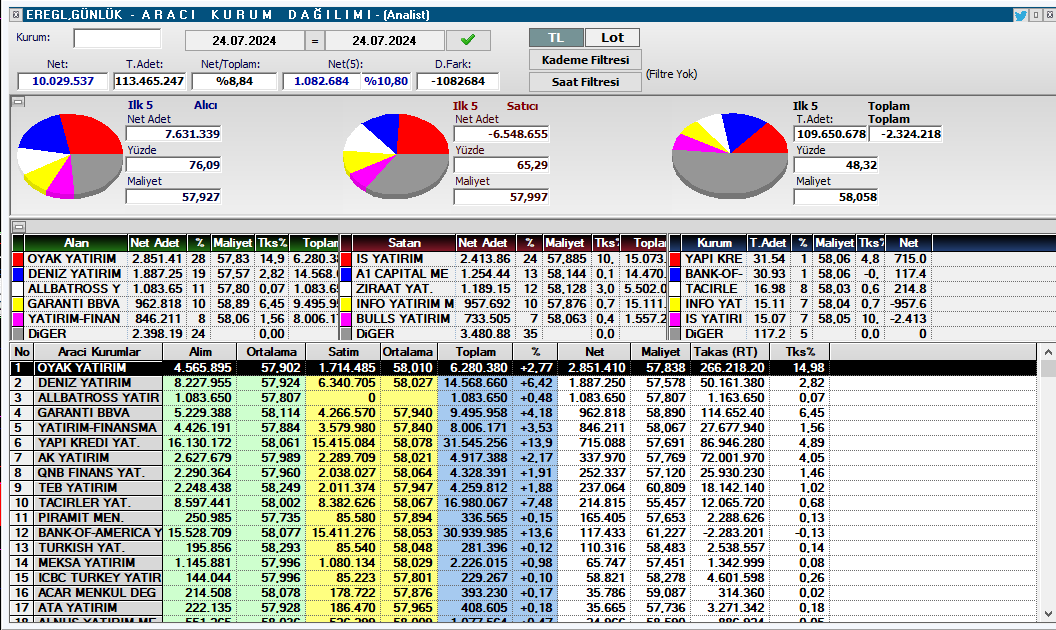Select the DENIZ YATIRIM row in main table
The height and width of the screenshot is (630, 1056).
[523, 383]
